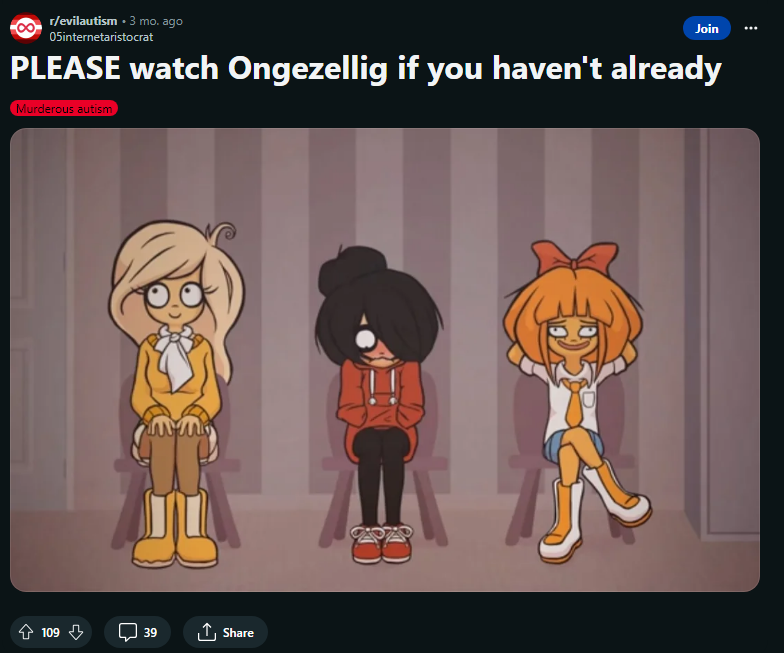Click the Murderous autism flair tag
784x653 pixels.
[x=64, y=108]
